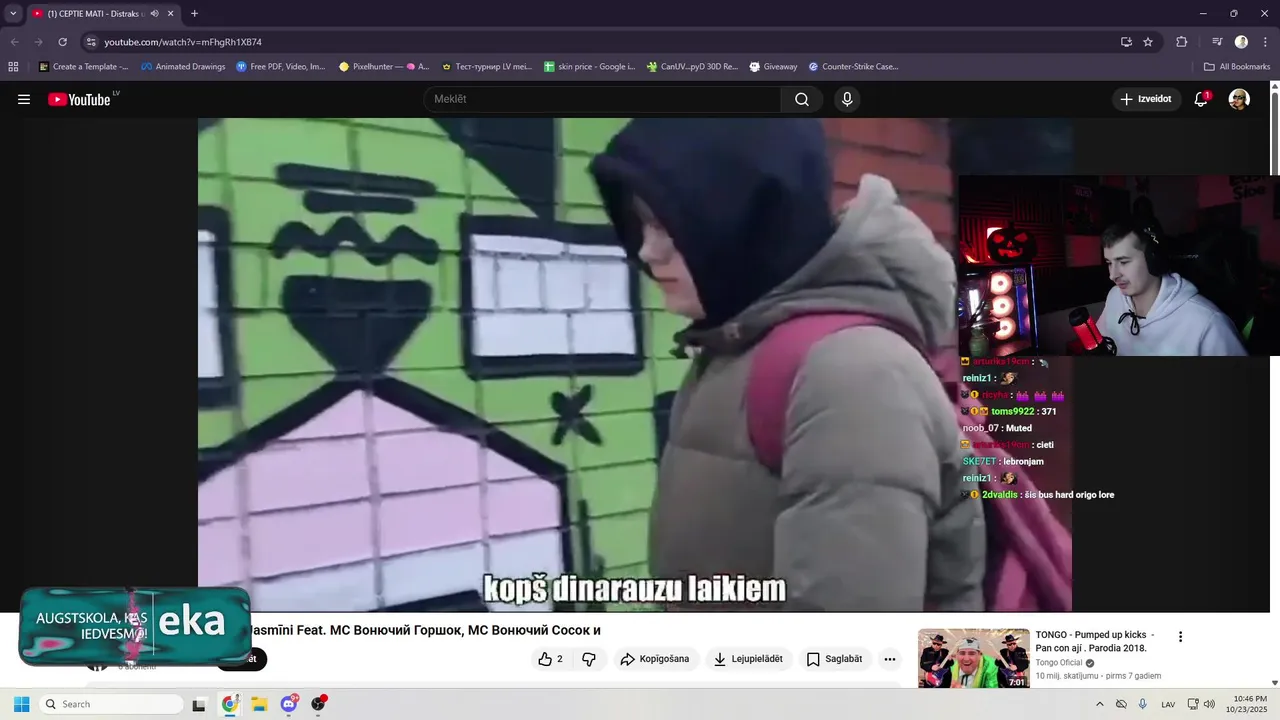Click the tray microphone icon

pyautogui.click(x=1143, y=704)
